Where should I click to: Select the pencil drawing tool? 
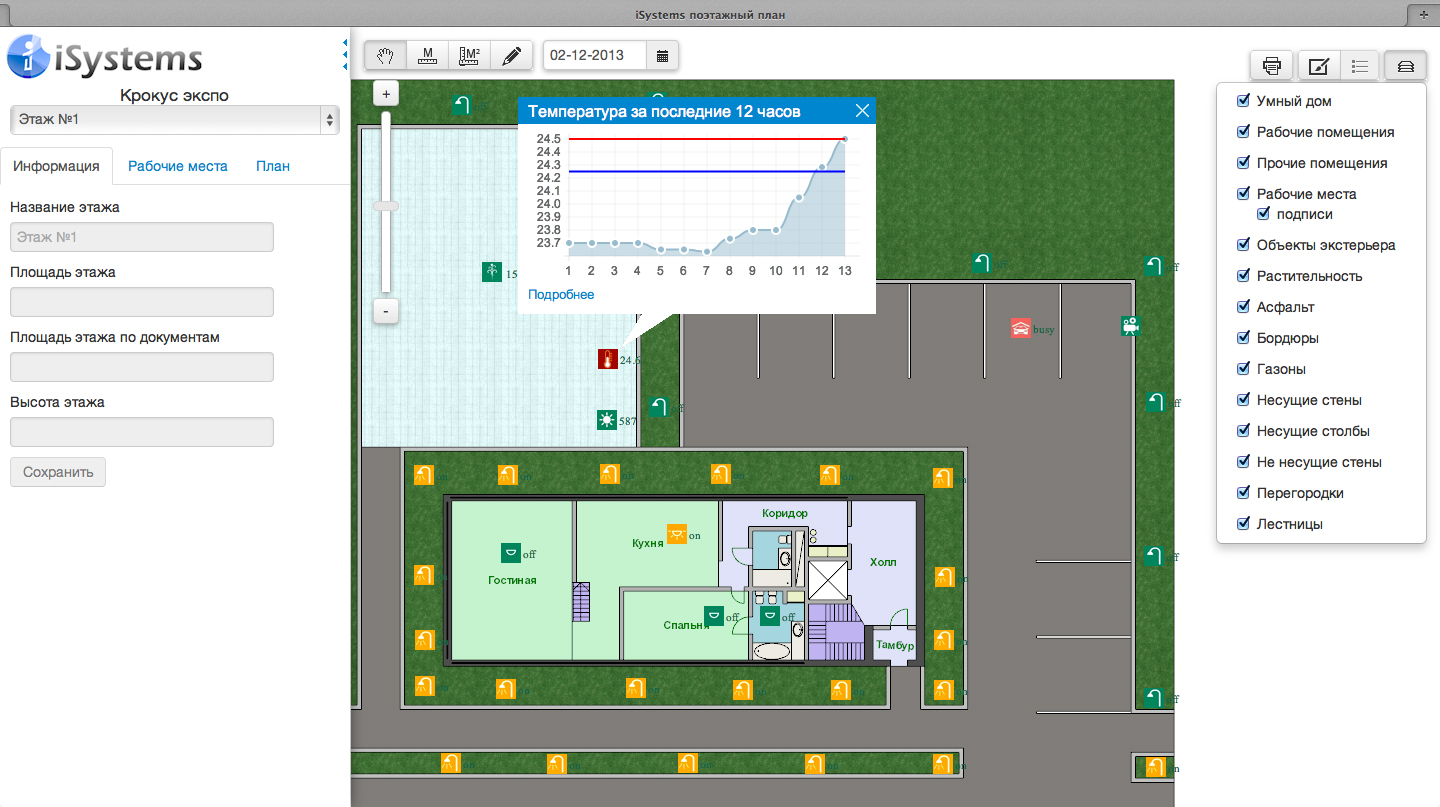coord(511,55)
